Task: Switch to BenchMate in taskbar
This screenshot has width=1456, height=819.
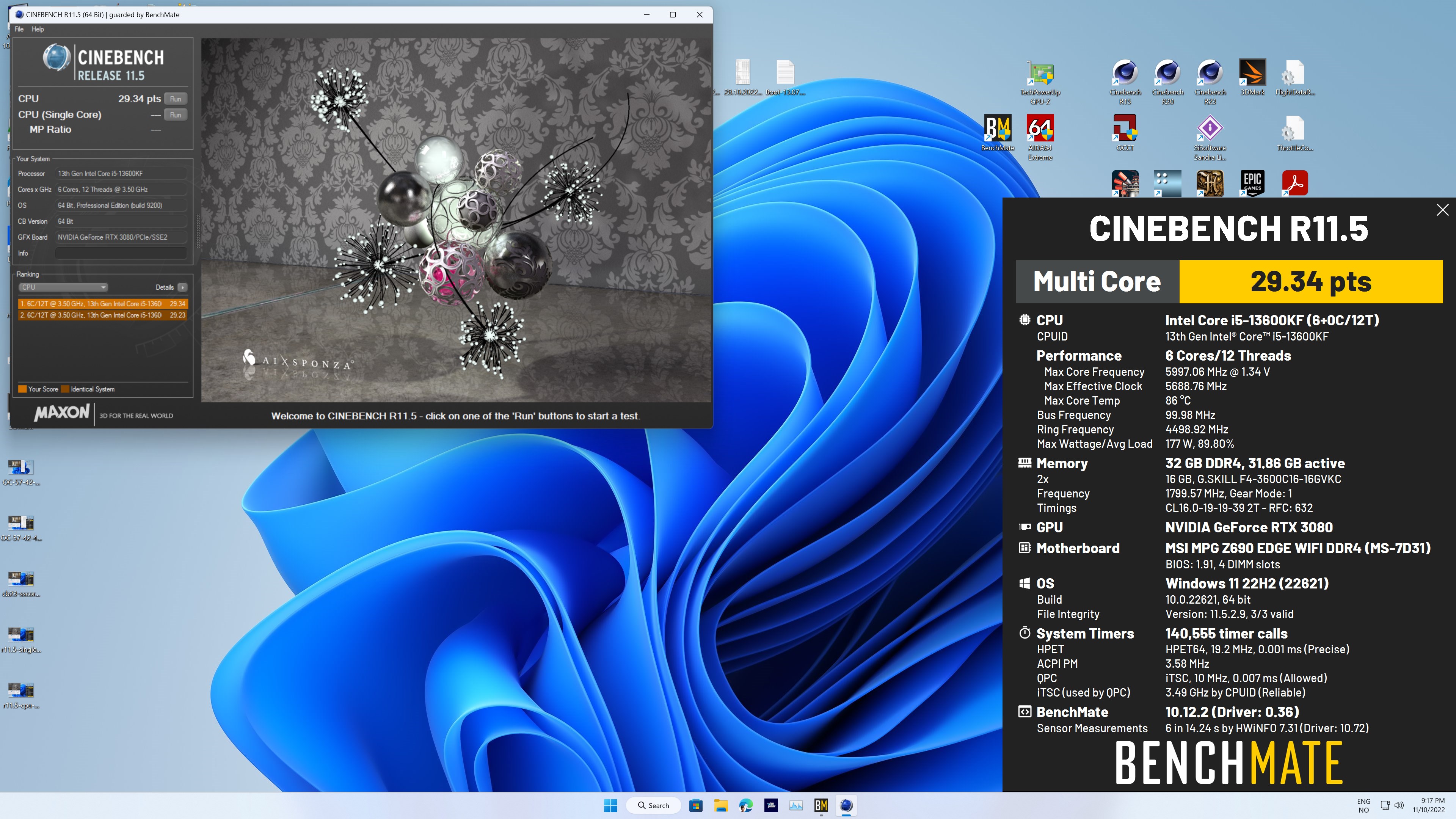Action: 821,805
